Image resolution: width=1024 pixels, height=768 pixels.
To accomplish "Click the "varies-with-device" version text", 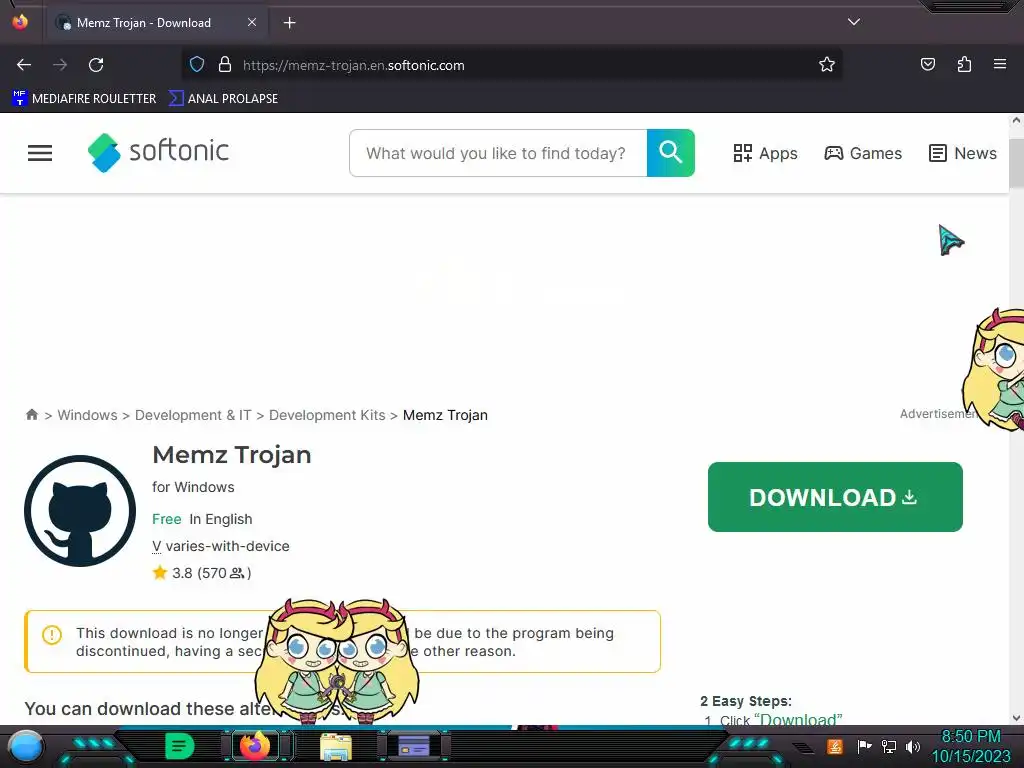I will coord(227,546).
